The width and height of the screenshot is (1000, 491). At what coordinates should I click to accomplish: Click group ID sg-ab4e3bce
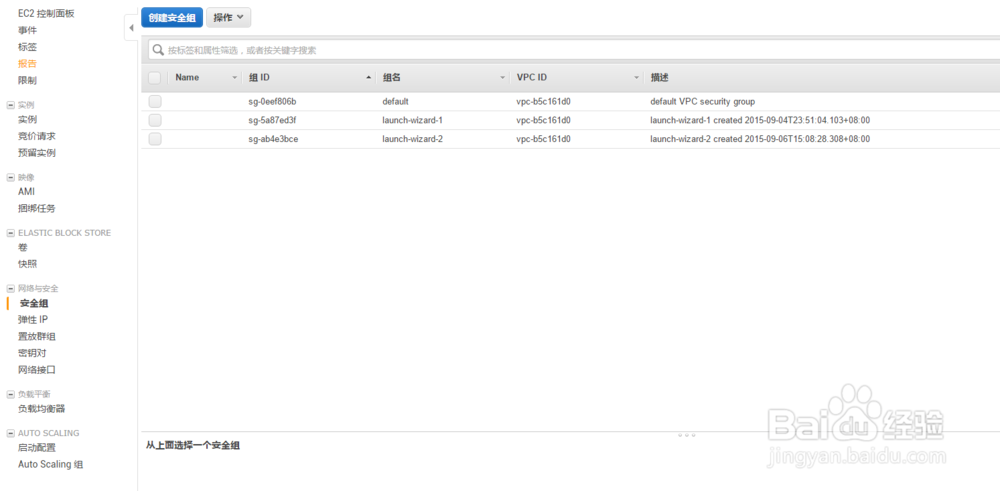pyautogui.click(x=273, y=139)
